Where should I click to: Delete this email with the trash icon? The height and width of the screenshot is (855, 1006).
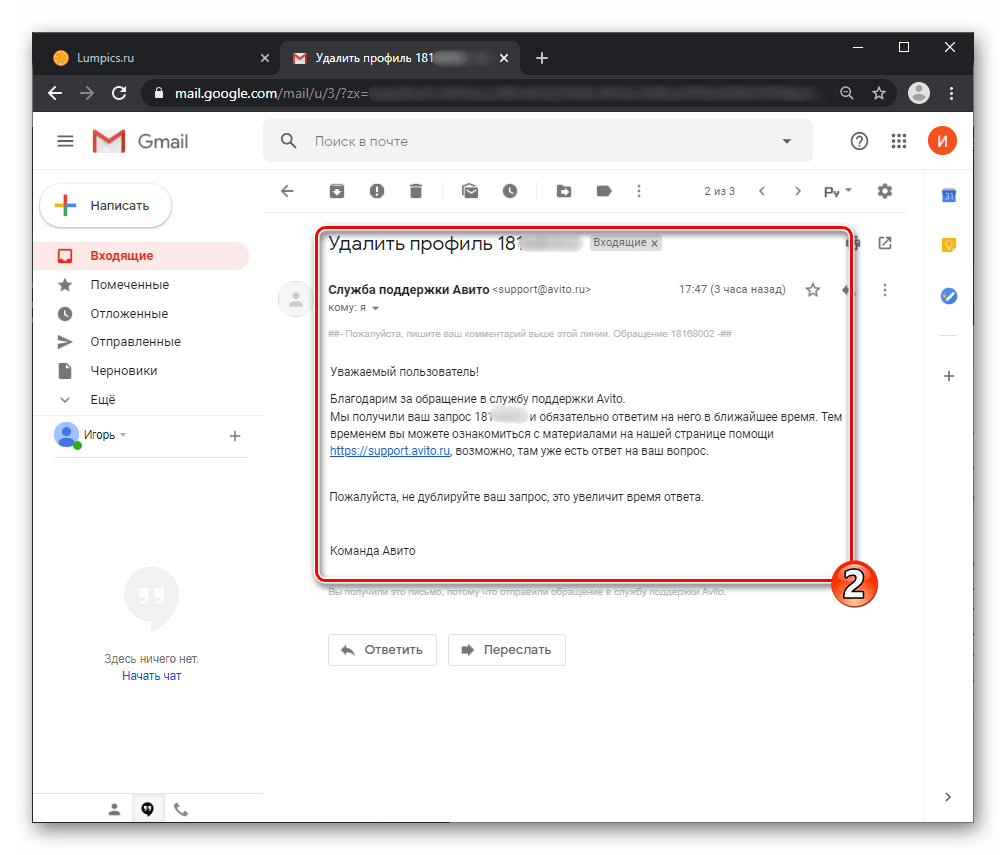point(416,191)
